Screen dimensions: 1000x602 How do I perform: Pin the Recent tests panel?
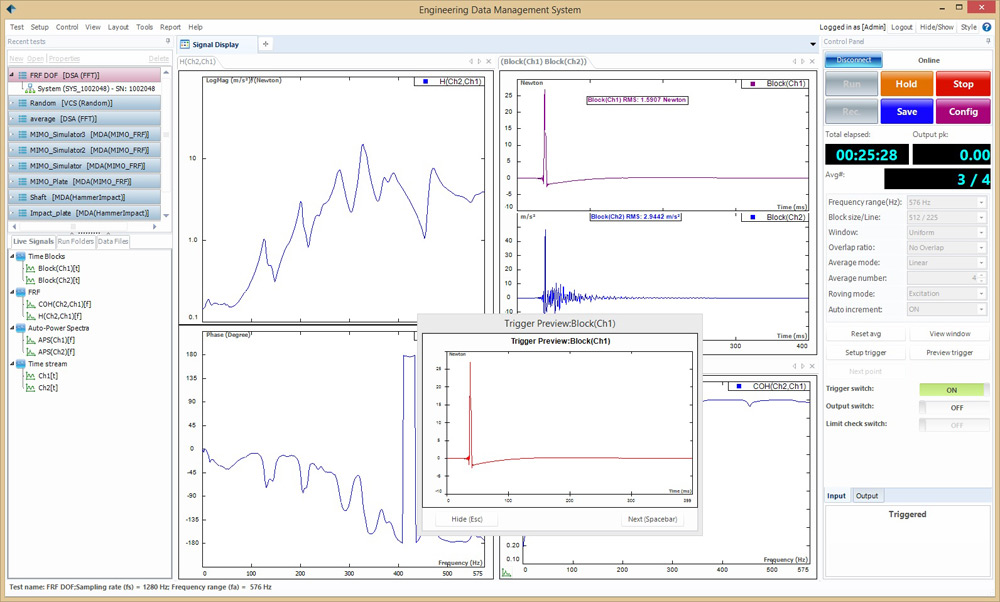coord(166,42)
